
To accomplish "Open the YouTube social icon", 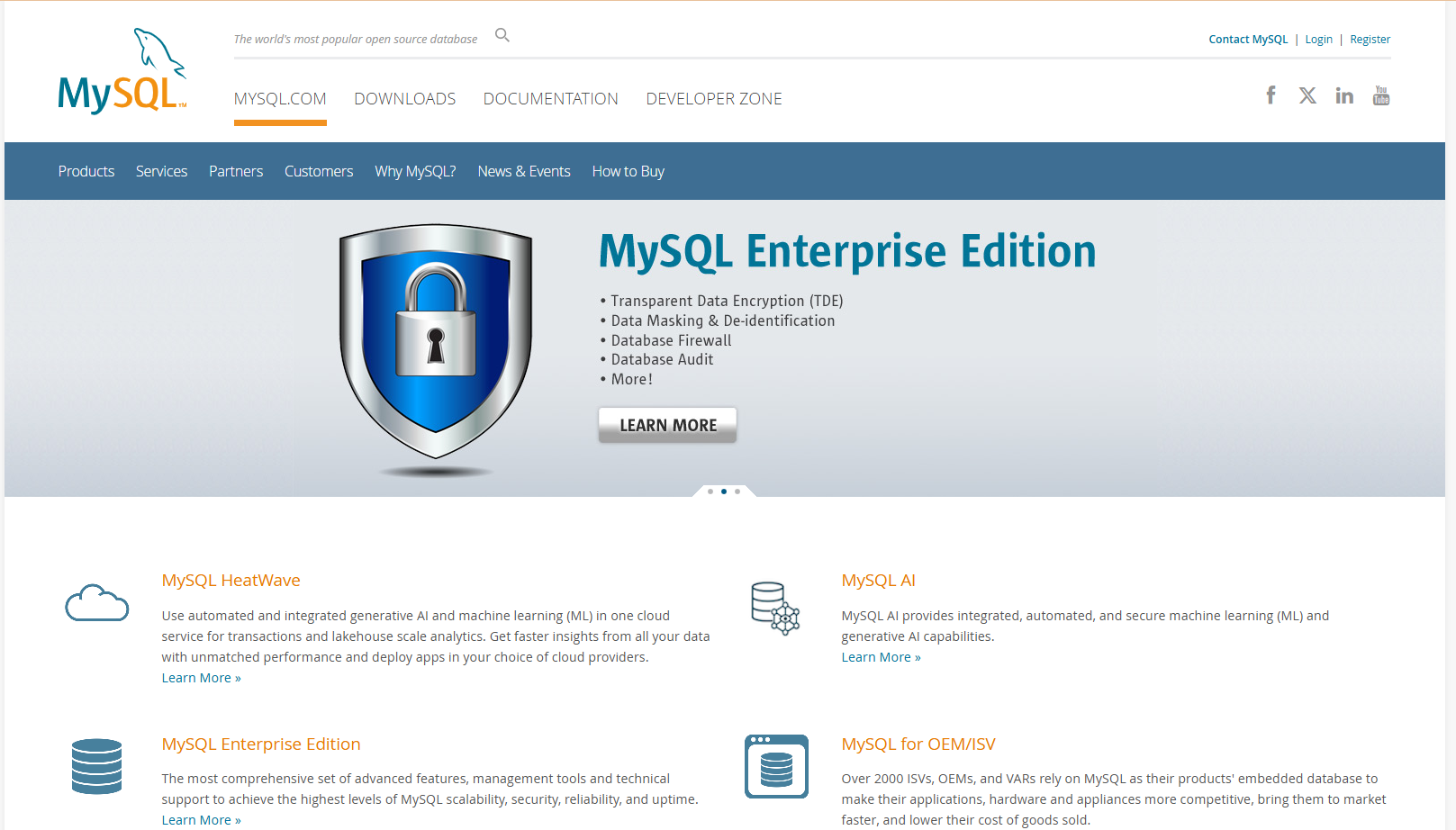I will tap(1381, 95).
